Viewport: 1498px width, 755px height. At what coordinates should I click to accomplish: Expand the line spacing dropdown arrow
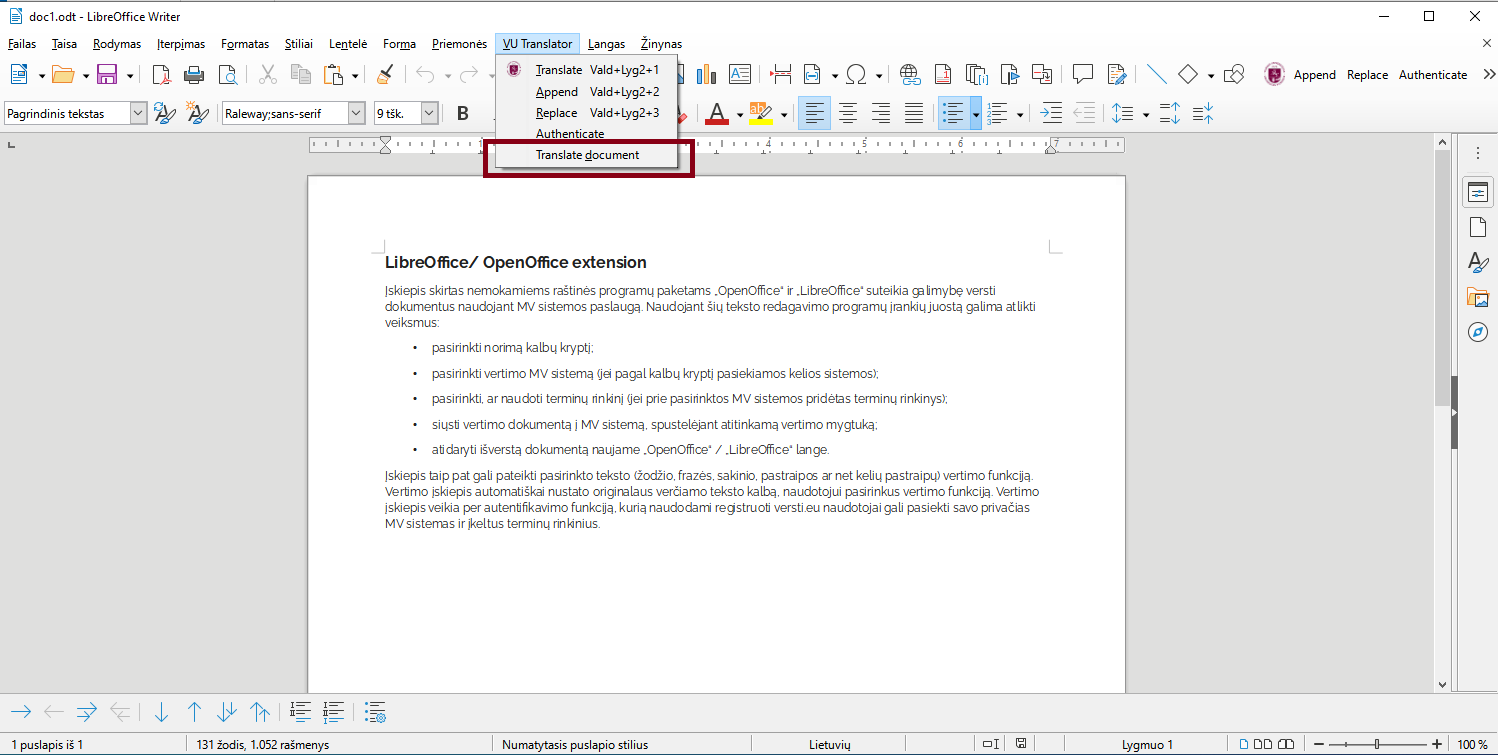[x=1145, y=114]
